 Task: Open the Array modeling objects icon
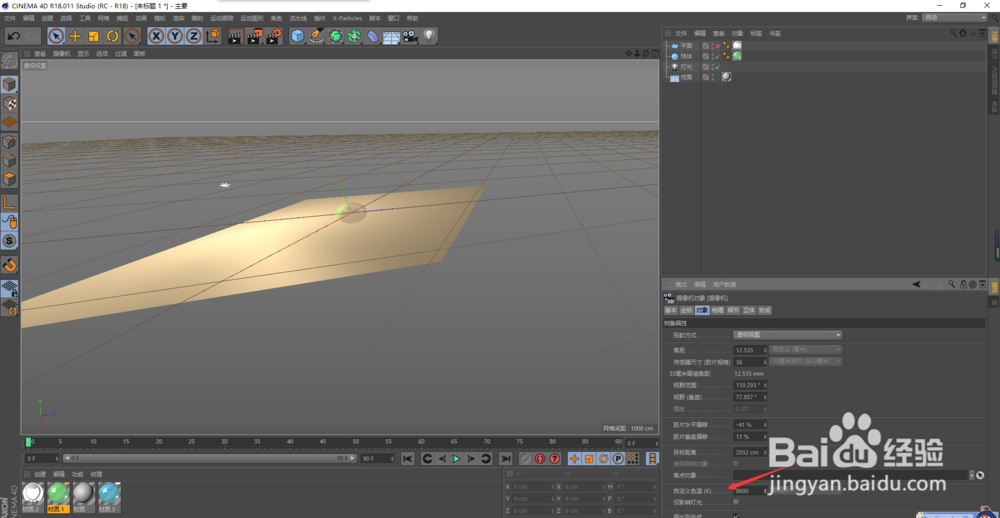click(x=354, y=36)
